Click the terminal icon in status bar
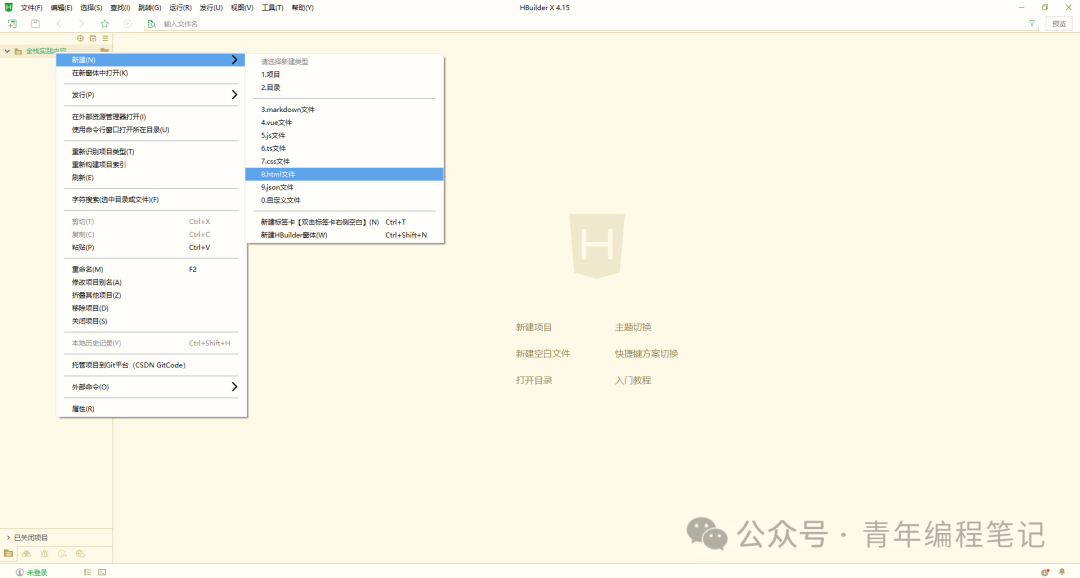1080x578 pixels. tap(102, 572)
